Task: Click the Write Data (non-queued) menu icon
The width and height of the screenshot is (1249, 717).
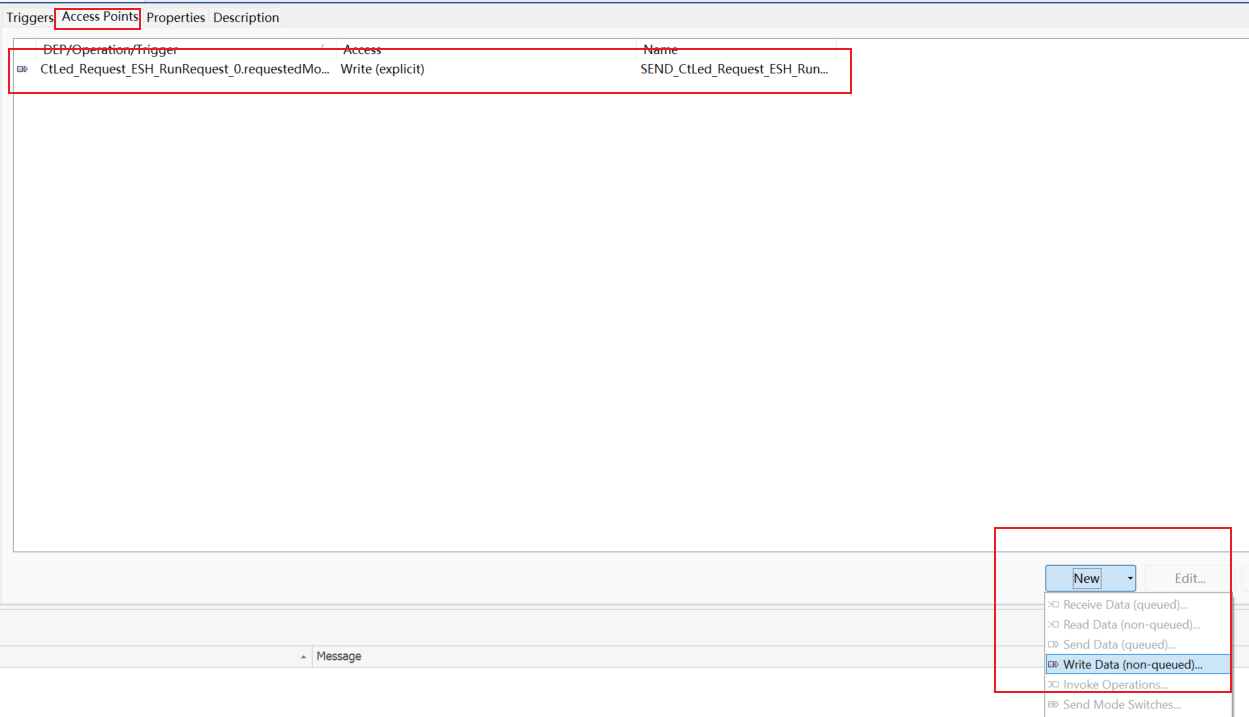Action: (1053, 665)
